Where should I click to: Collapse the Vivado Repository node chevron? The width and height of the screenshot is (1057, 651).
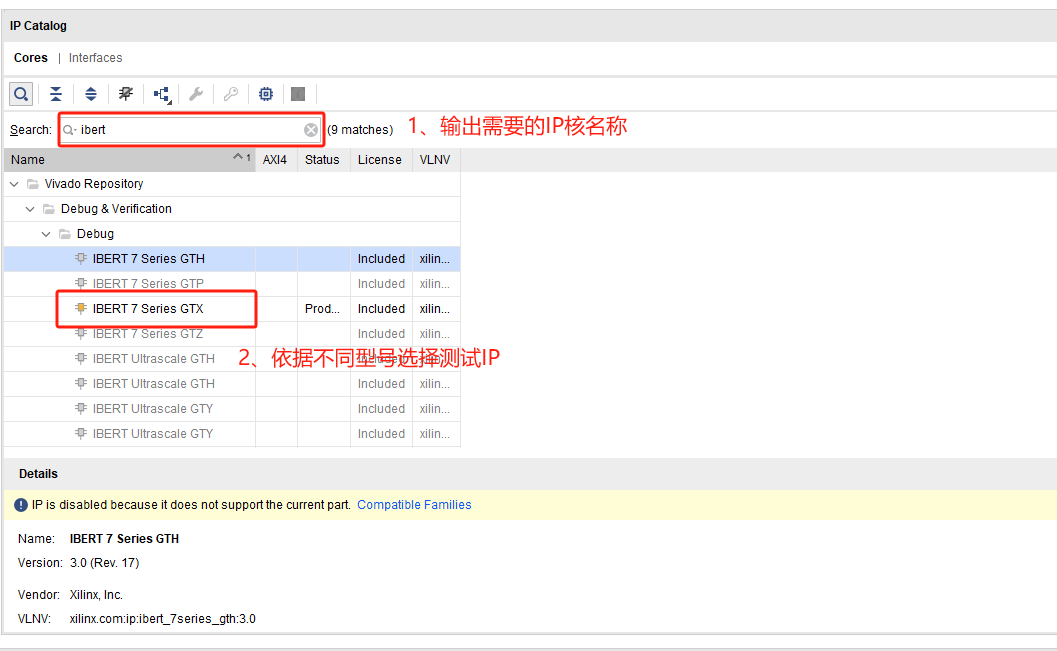pyautogui.click(x=14, y=184)
